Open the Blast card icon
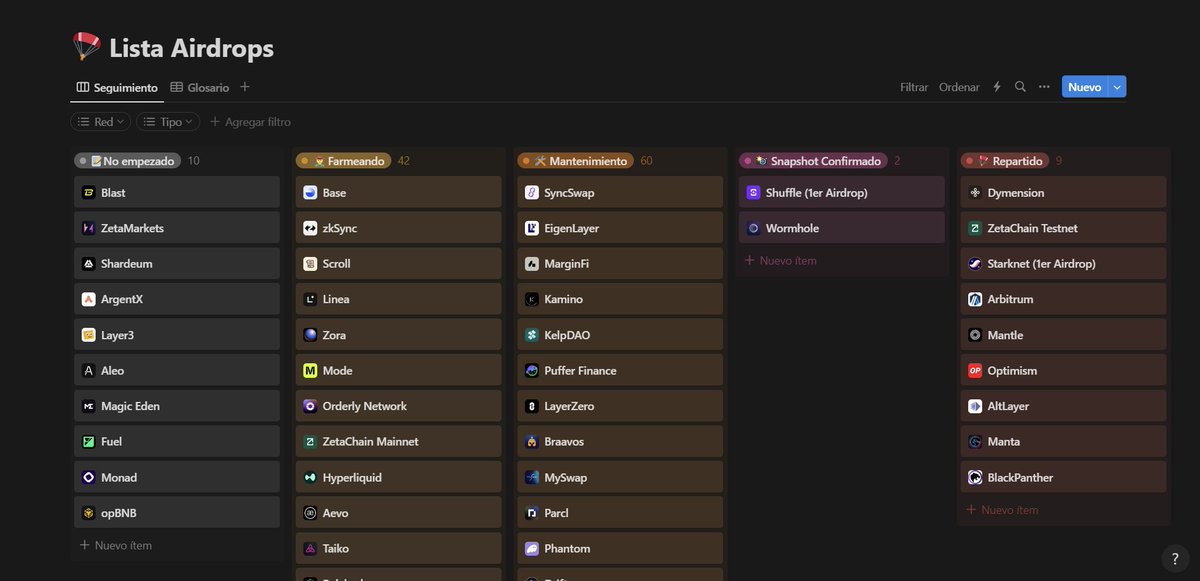Screen dimensions: 1200x581 [89, 193]
